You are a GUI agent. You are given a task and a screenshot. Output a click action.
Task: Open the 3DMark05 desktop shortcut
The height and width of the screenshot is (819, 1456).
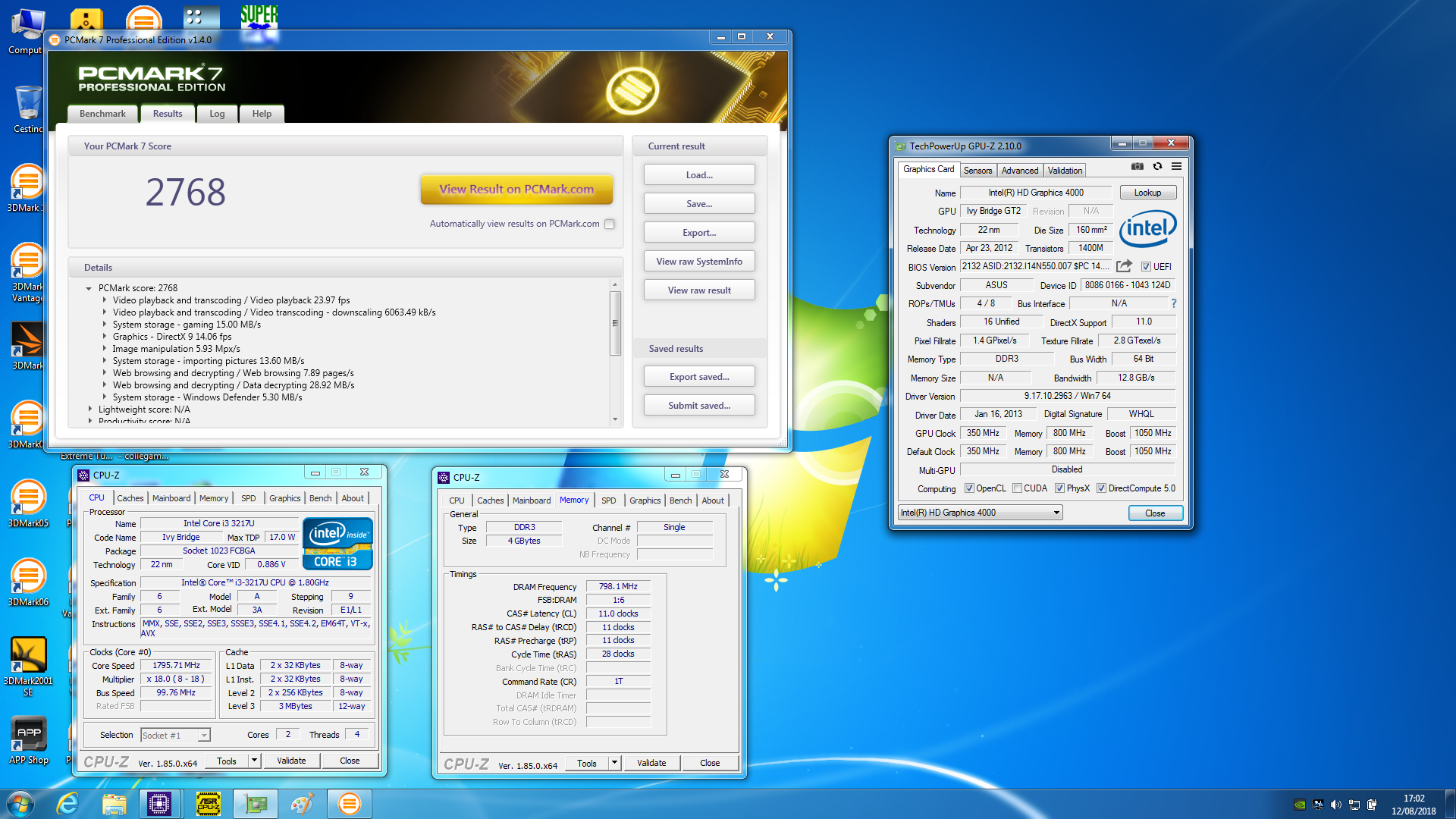[27, 504]
